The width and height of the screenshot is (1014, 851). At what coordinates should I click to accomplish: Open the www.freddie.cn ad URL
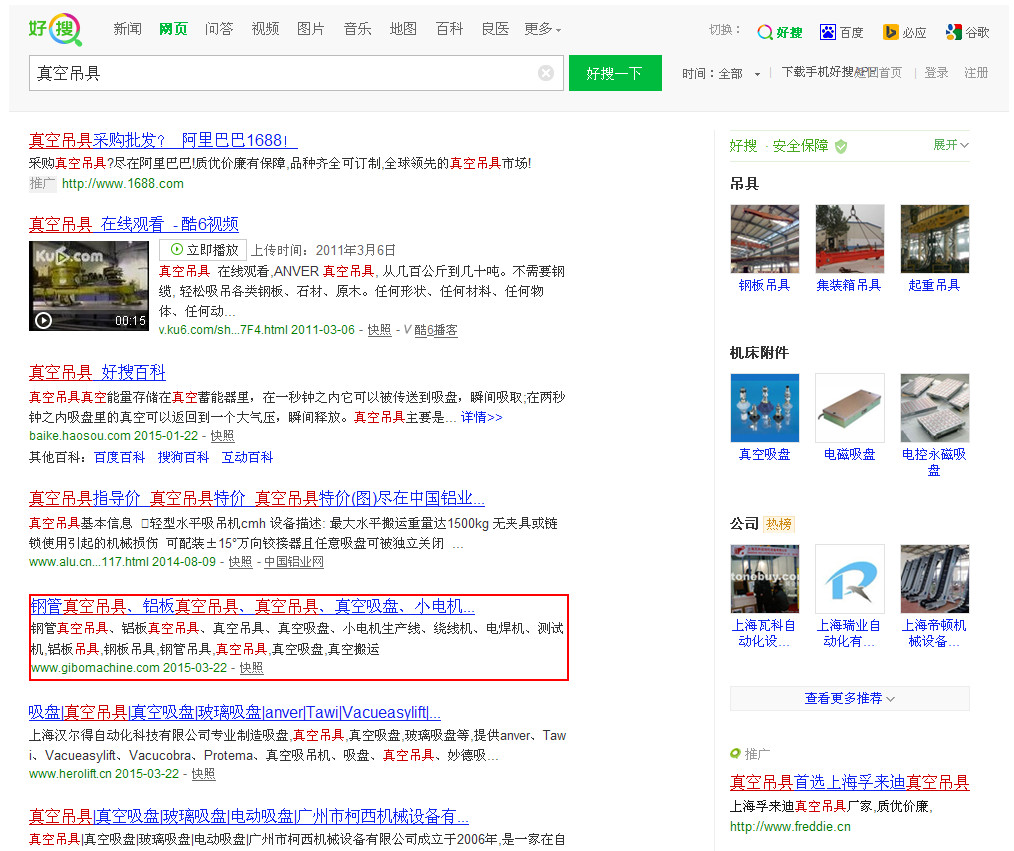pyautogui.click(x=790, y=826)
